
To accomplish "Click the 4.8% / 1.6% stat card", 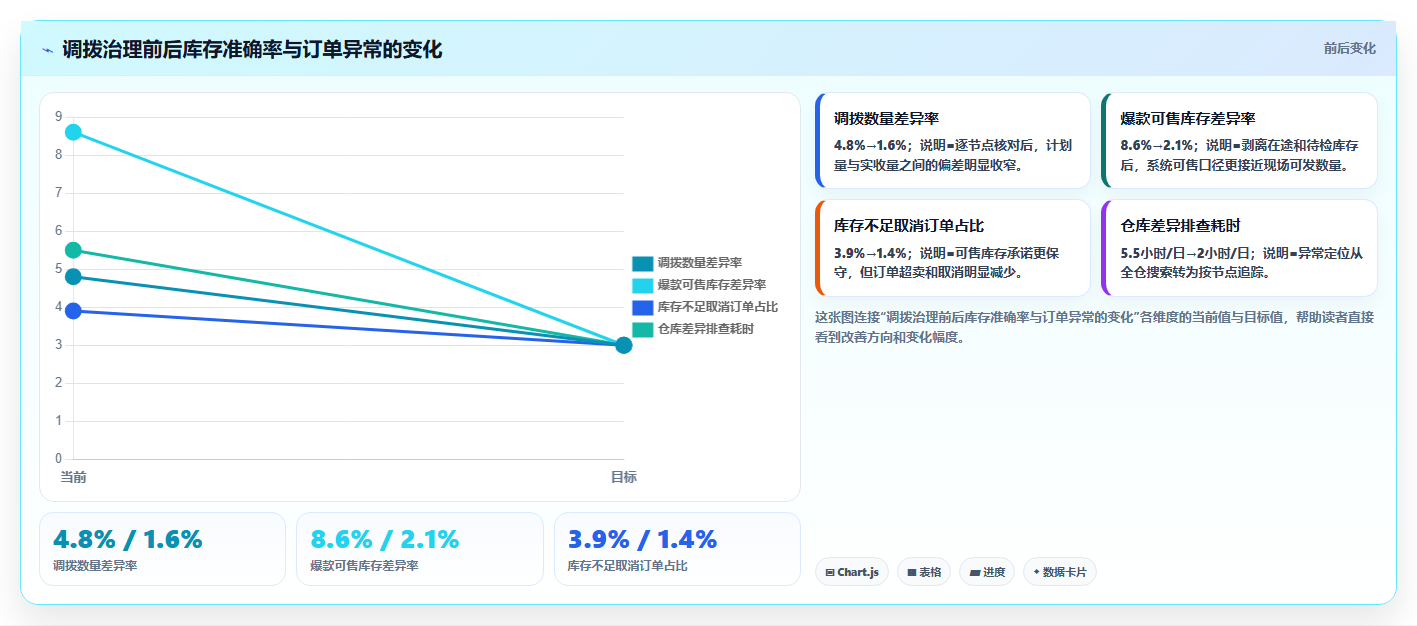I will click(x=162, y=549).
